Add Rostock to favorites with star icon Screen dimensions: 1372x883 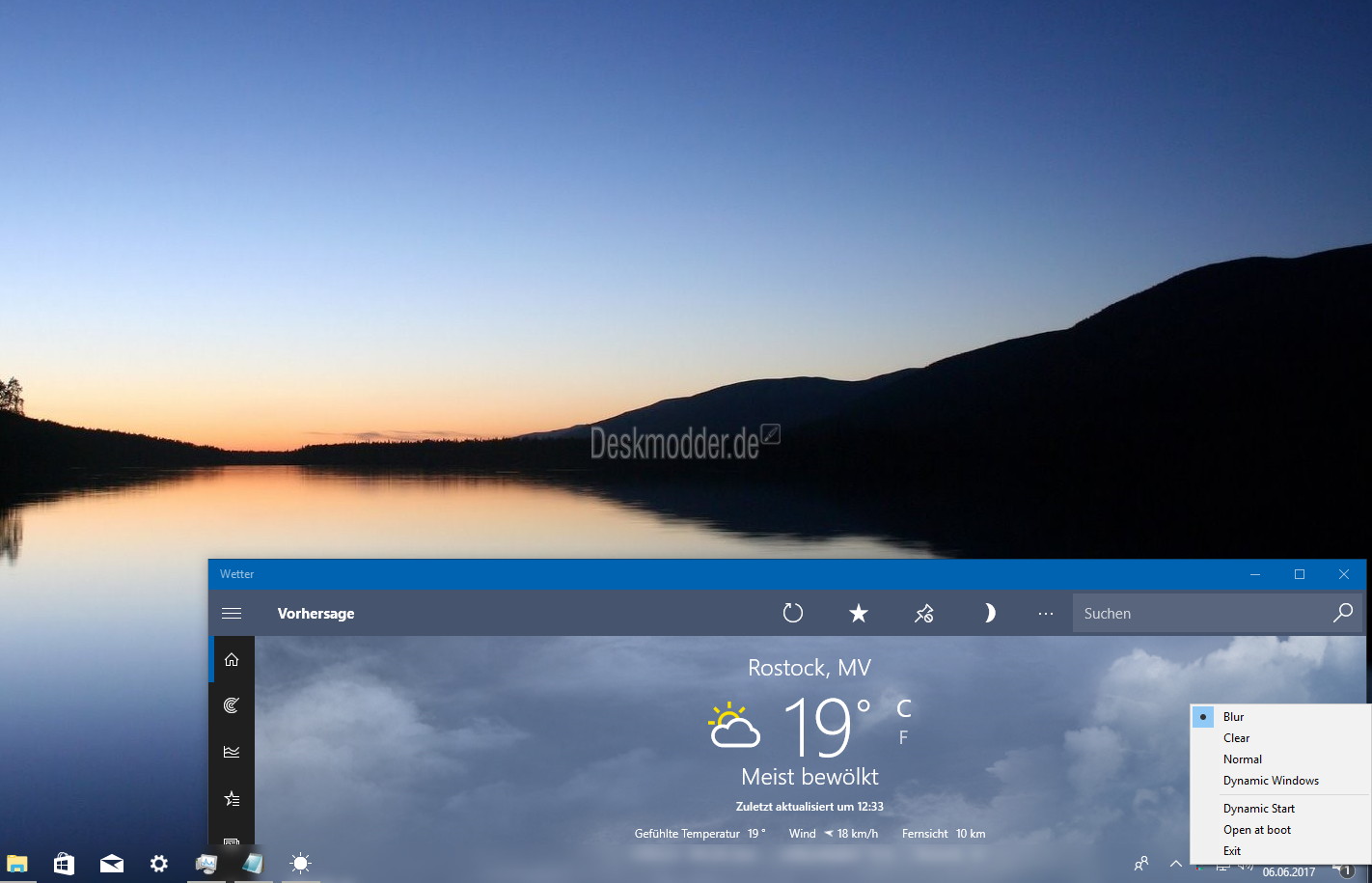pyautogui.click(x=858, y=613)
